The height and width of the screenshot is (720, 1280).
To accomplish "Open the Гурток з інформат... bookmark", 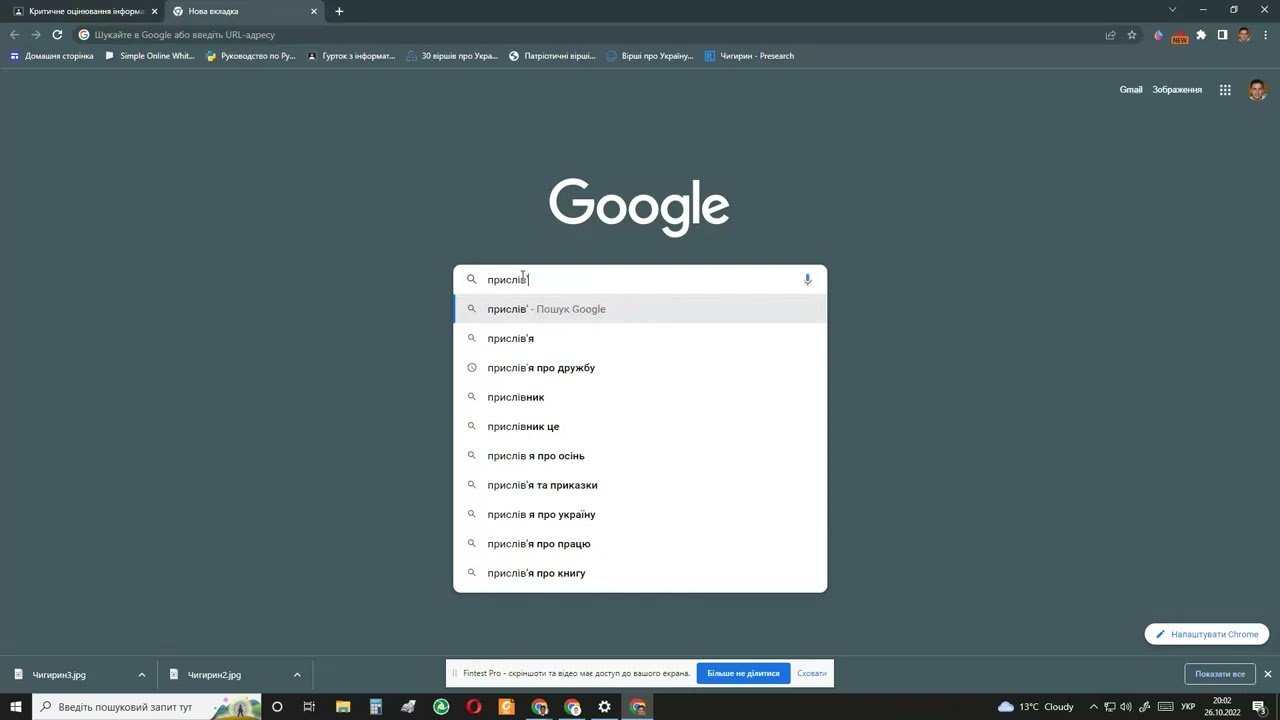I will click(352, 56).
